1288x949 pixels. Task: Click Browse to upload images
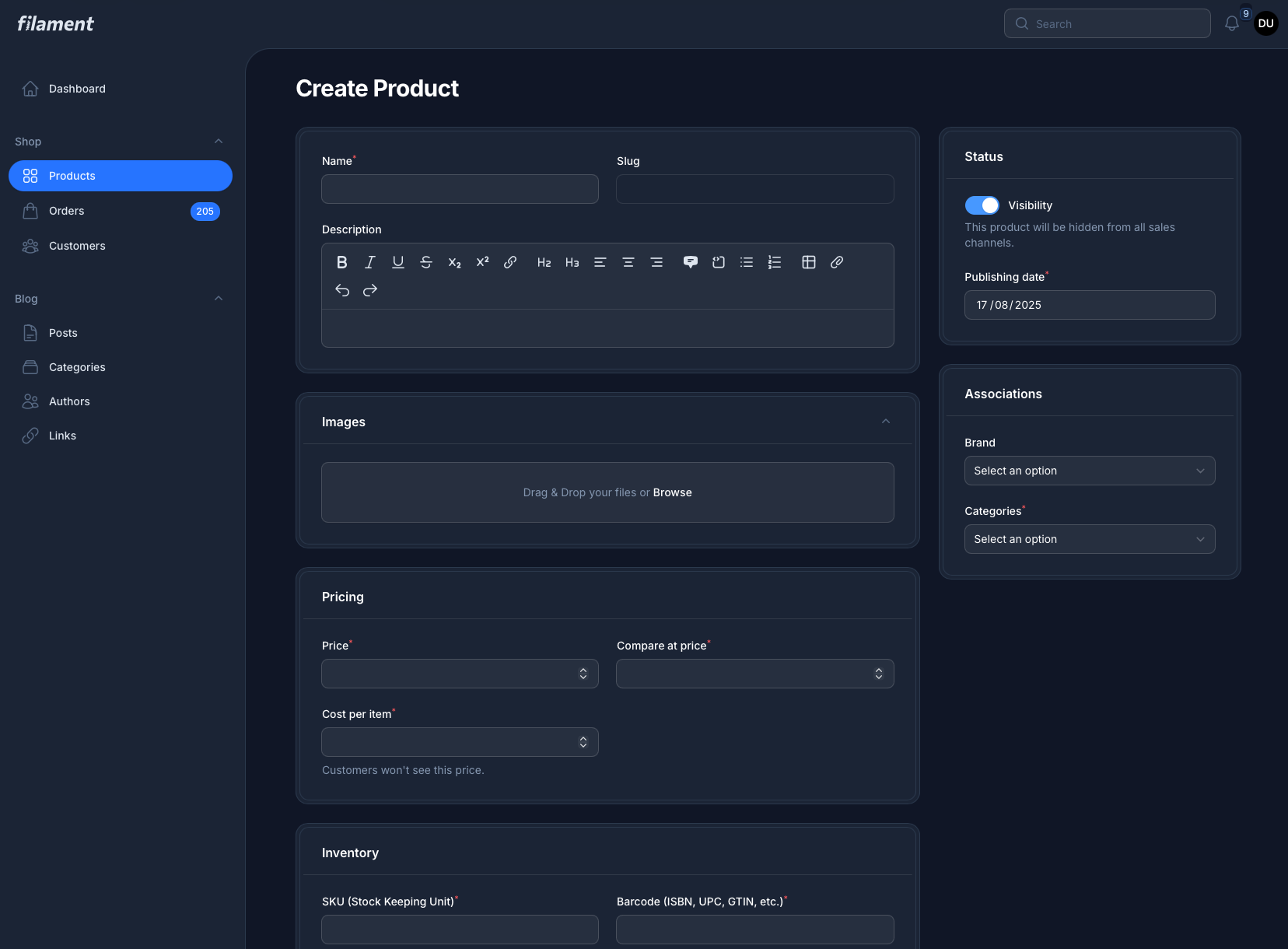pos(672,492)
